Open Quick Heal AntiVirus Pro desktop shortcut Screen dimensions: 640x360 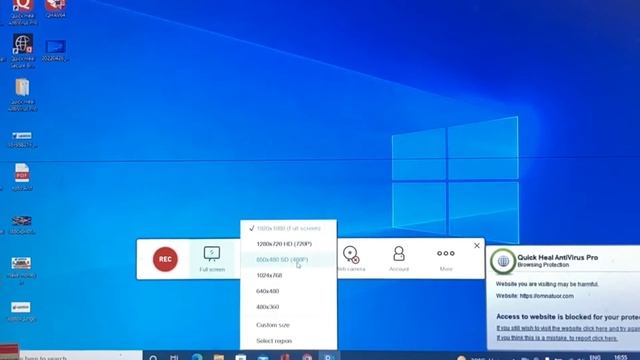coord(23,11)
